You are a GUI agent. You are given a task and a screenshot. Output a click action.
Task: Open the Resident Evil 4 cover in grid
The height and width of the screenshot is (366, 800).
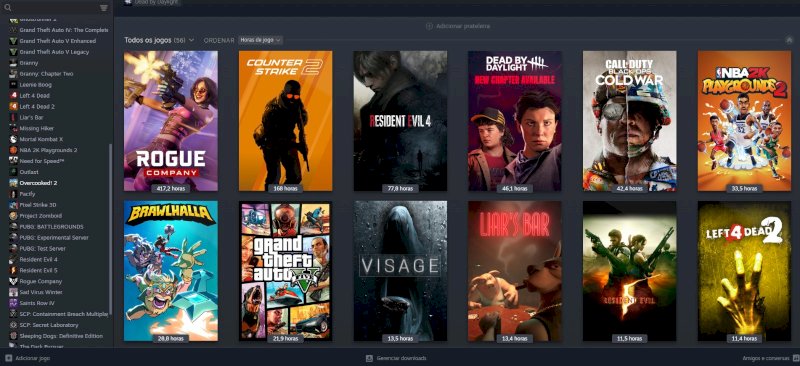pyautogui.click(x=400, y=121)
